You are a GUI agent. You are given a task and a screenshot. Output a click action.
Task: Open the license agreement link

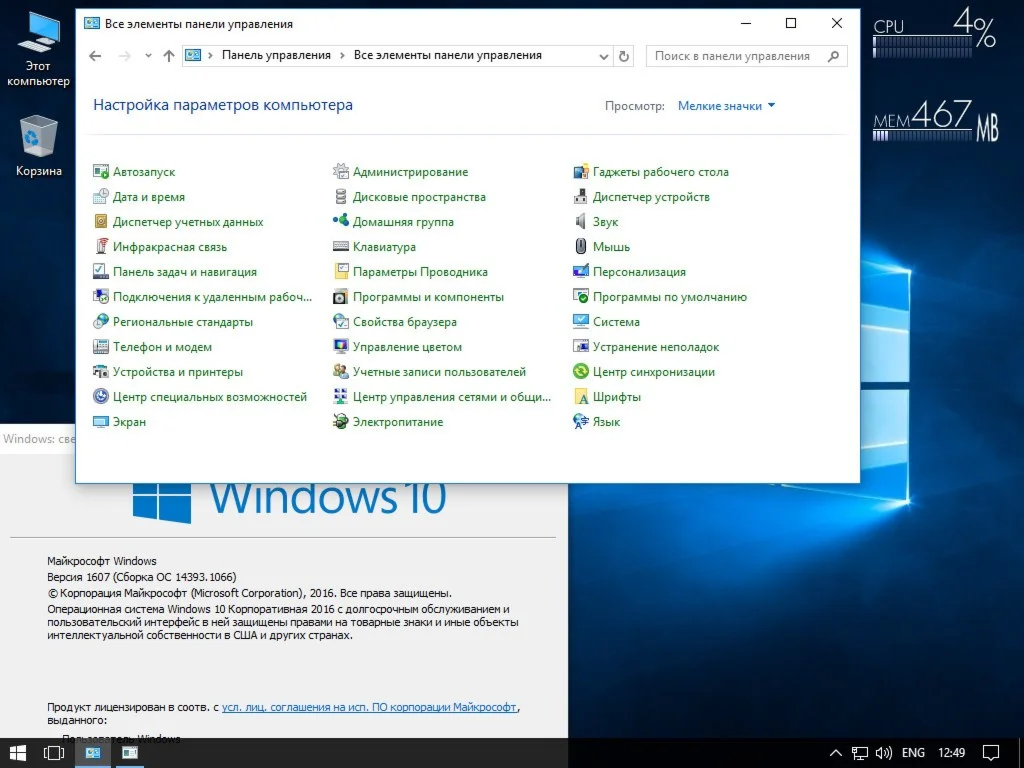pyautogui.click(x=369, y=707)
